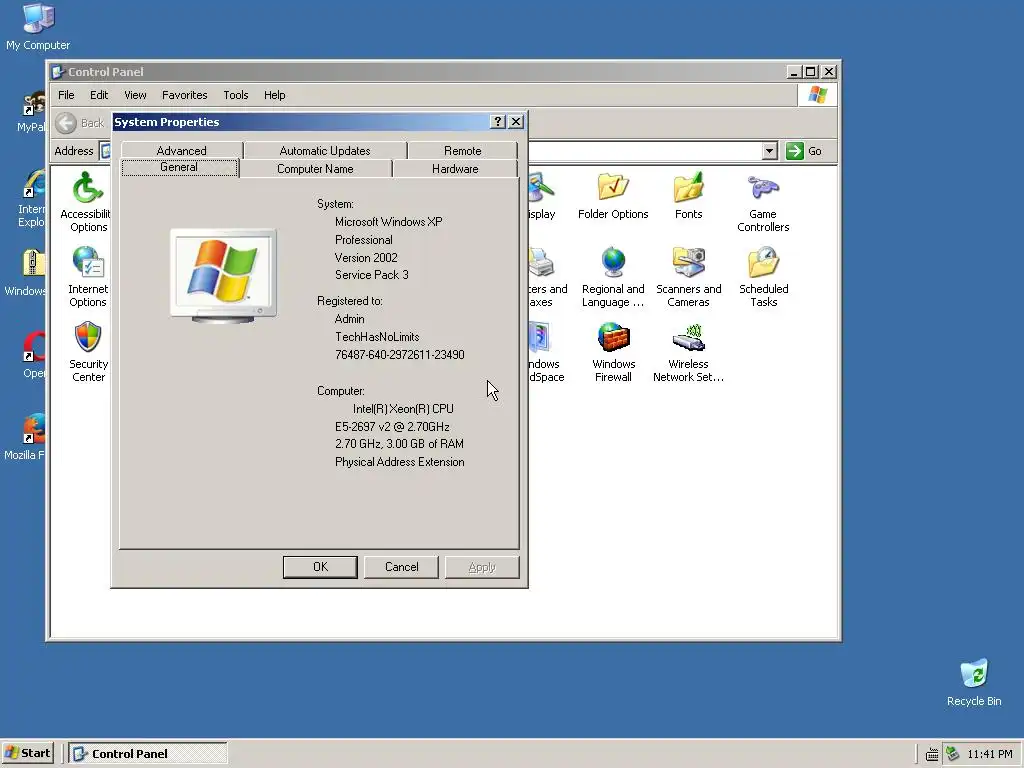The height and width of the screenshot is (768, 1024).
Task: Open Regional and Language options
Action: 613,278
